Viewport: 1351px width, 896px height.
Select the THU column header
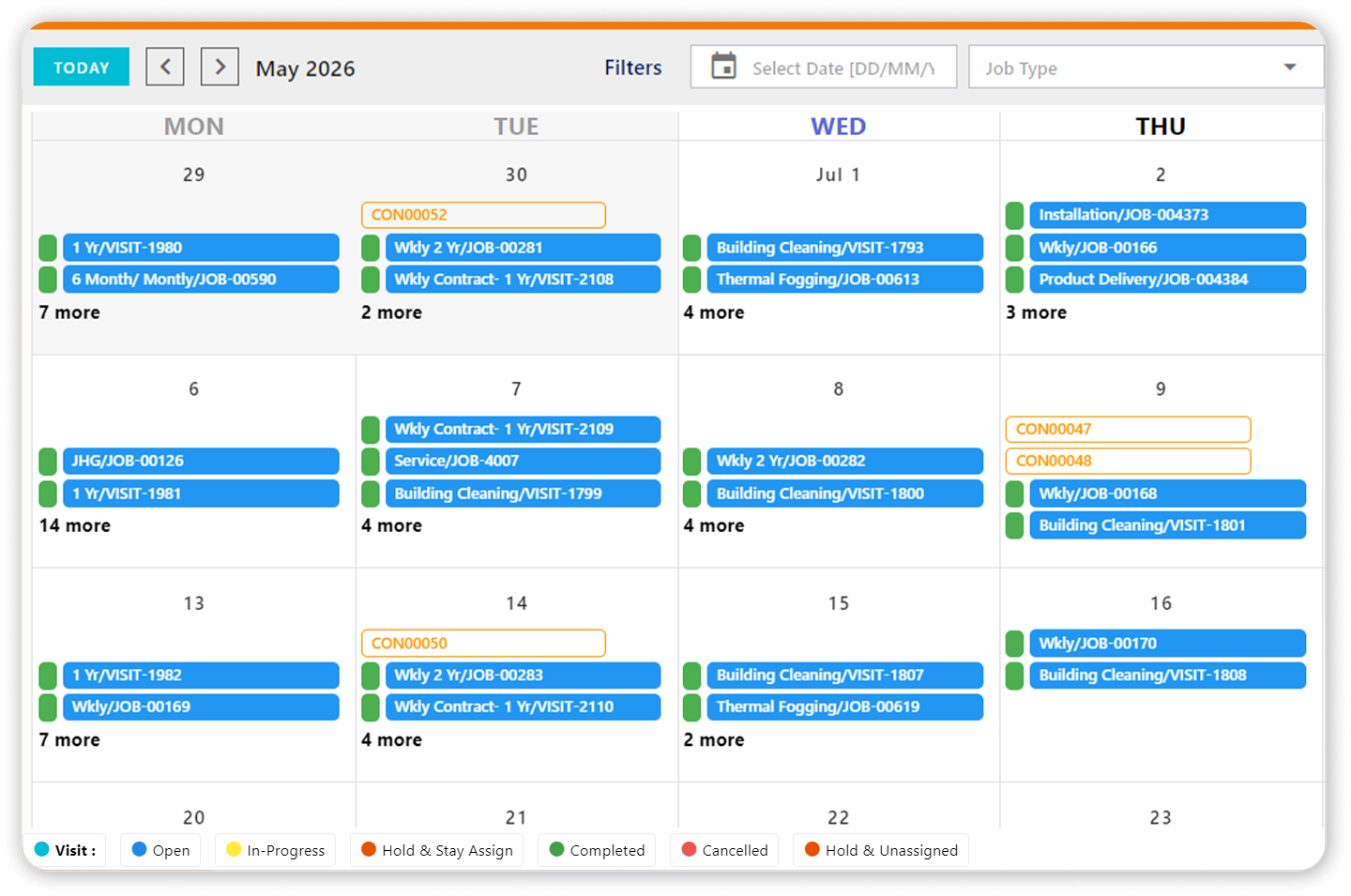[x=1161, y=127]
